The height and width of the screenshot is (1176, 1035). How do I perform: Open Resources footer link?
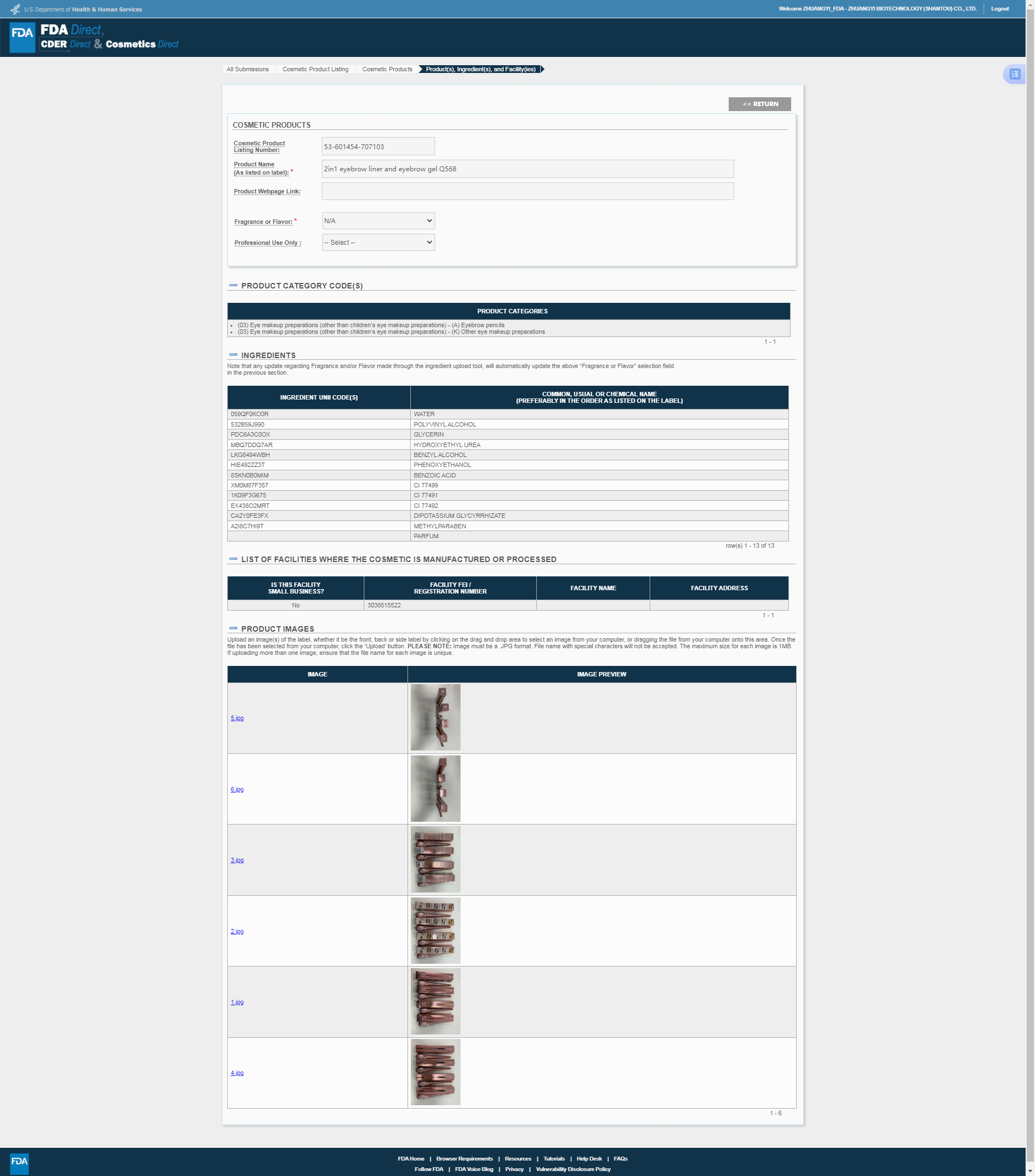coord(518,1159)
